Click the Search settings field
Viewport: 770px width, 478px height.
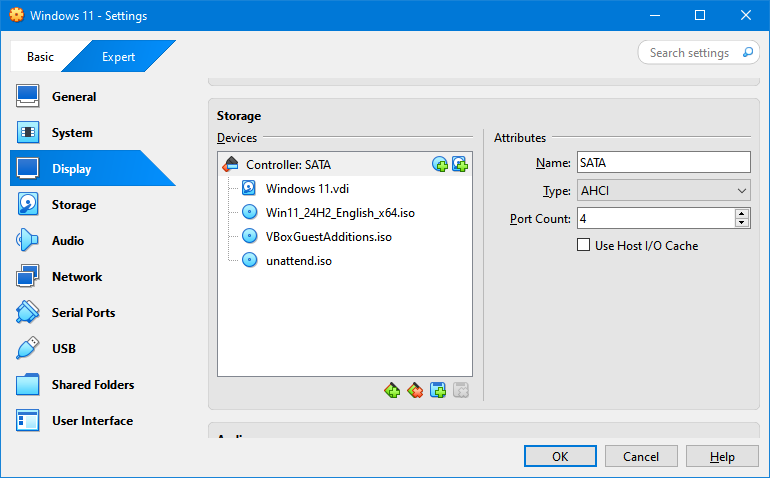(698, 52)
